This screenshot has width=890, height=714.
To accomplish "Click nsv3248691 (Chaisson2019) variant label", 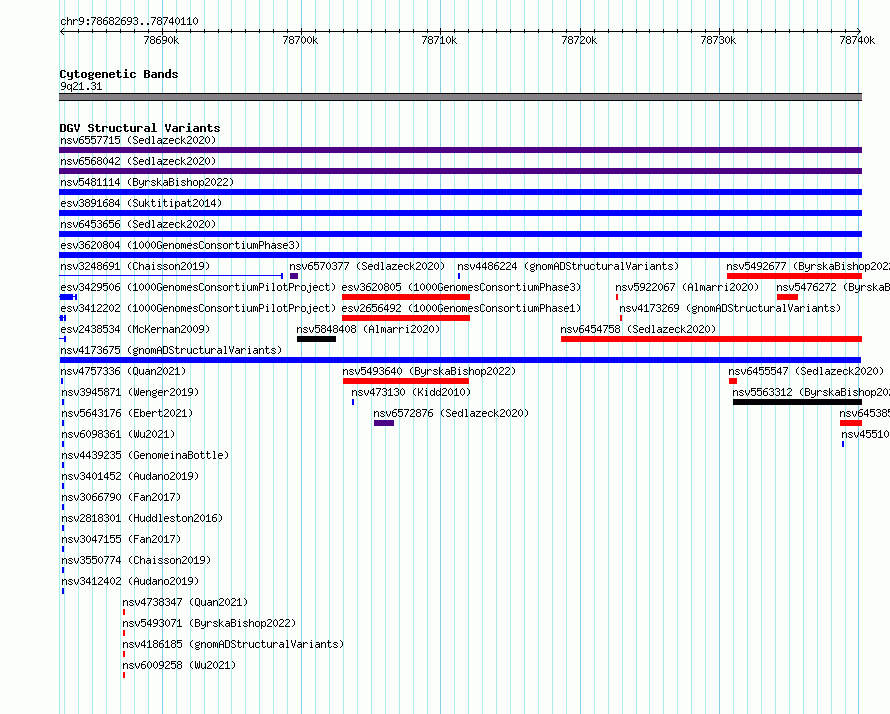I will click(135, 266).
